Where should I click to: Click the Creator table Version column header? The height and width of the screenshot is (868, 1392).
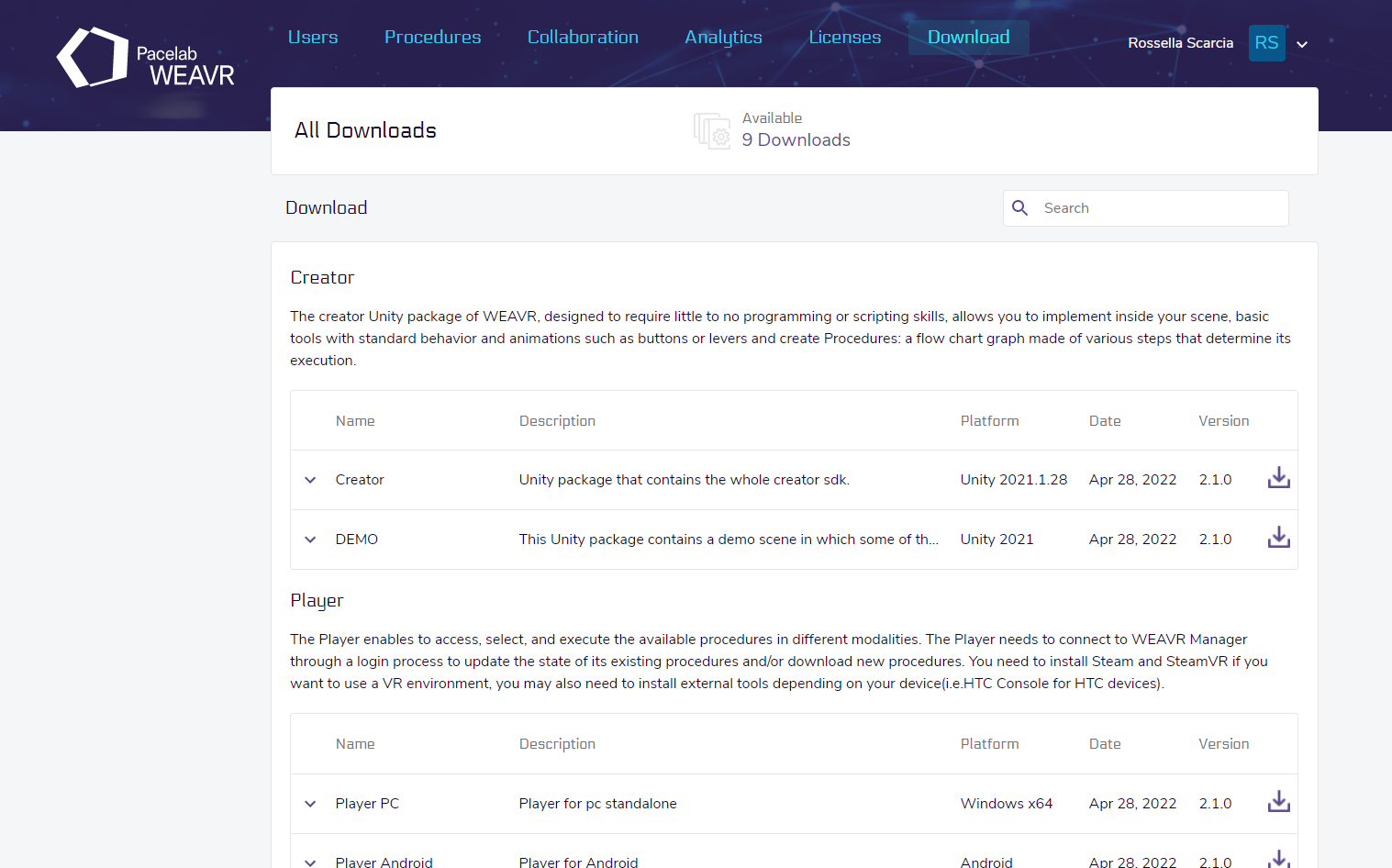click(1223, 421)
